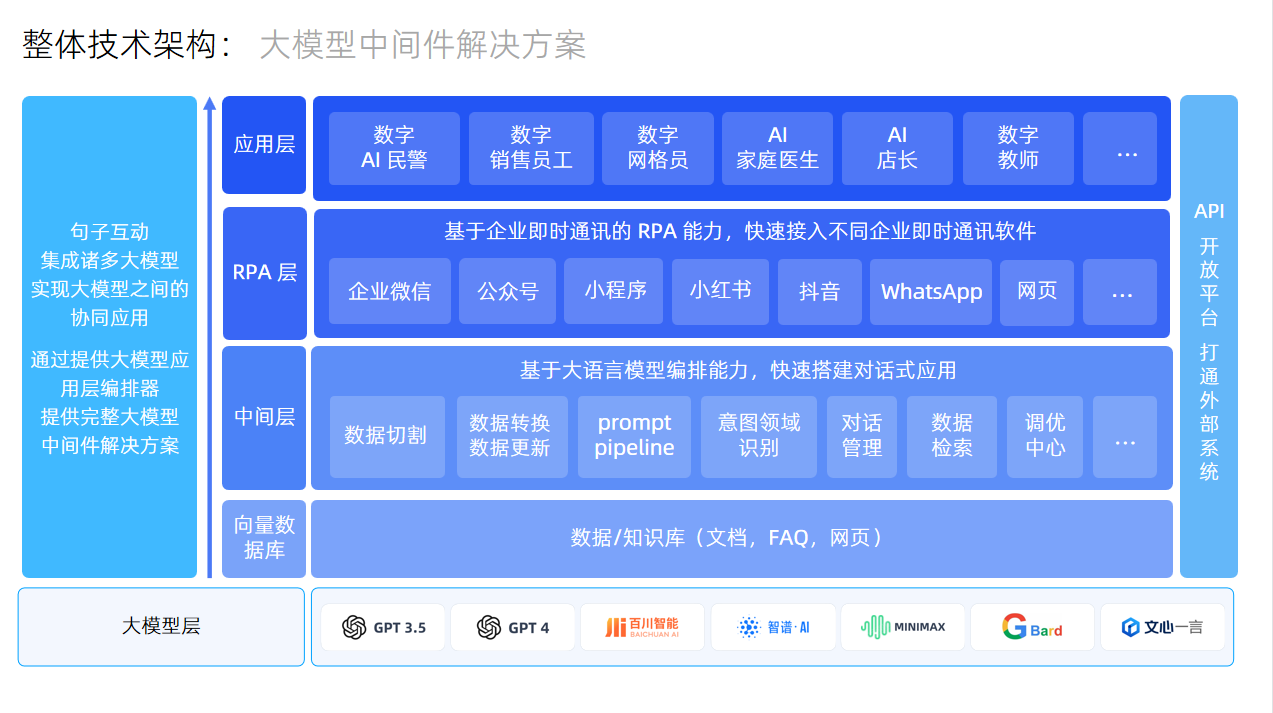1273x713 pixels.
Task: Select the 公众号 box
Action: point(507,292)
